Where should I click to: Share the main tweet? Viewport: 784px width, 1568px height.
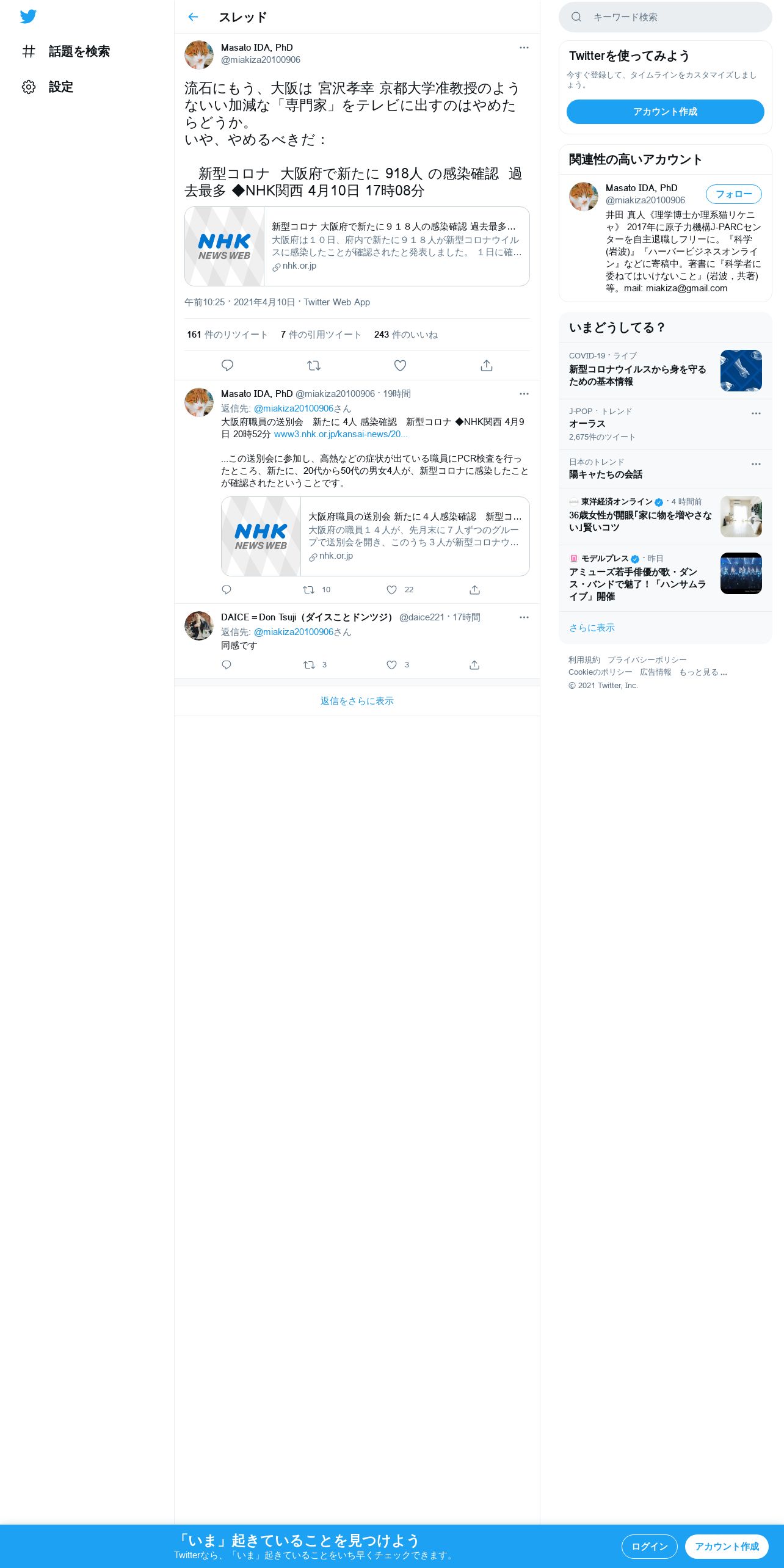click(487, 365)
